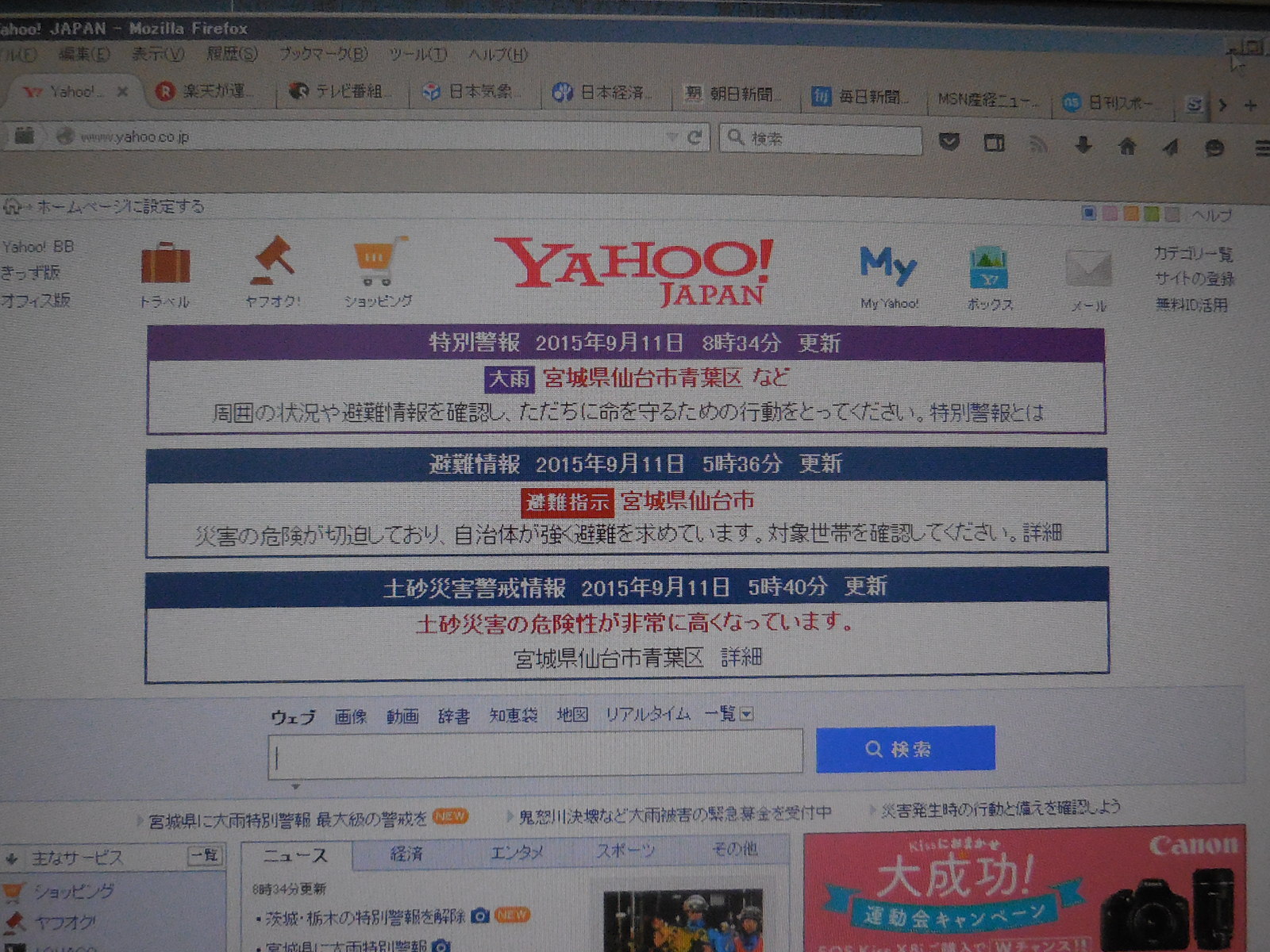Expand the small arrow below search box
Image resolution: width=1270 pixels, height=952 pixels.
295,787
